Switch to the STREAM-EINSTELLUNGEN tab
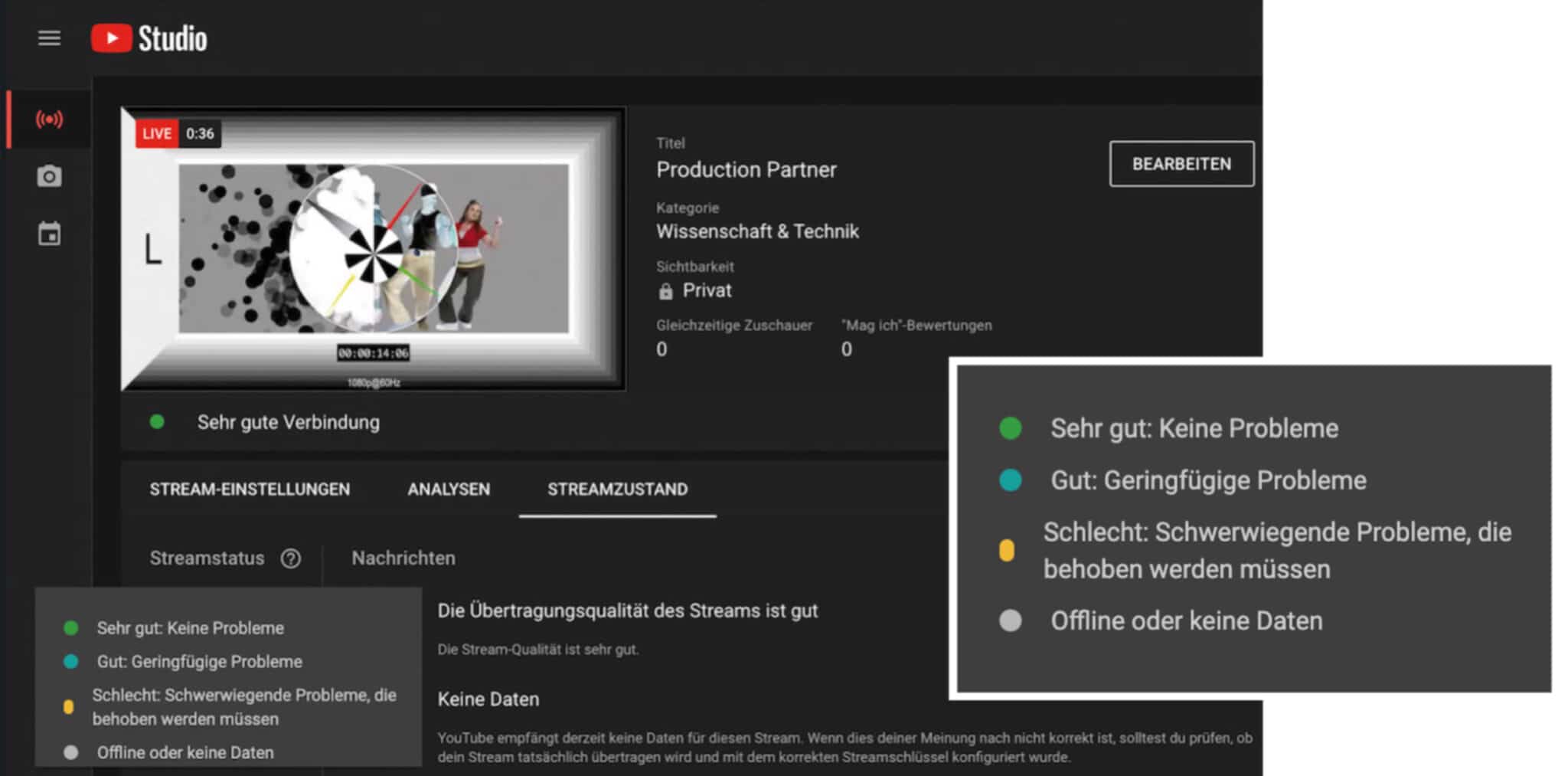Image resolution: width=1568 pixels, height=776 pixels. tap(250, 490)
